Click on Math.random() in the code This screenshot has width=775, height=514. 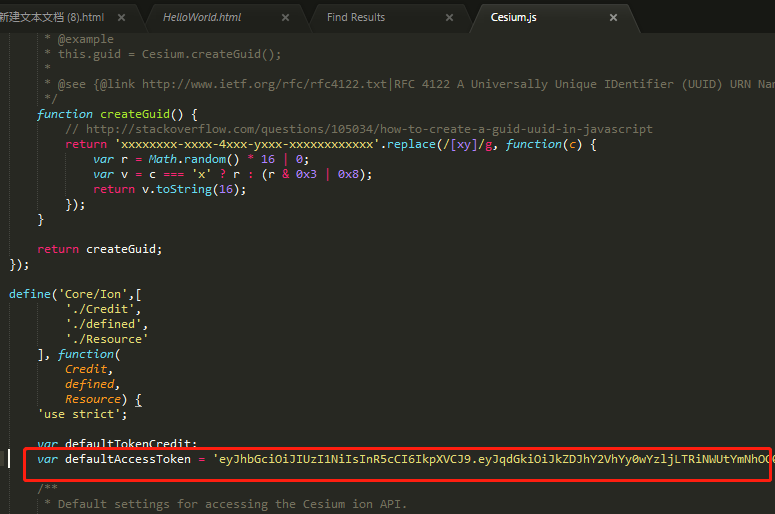194,159
